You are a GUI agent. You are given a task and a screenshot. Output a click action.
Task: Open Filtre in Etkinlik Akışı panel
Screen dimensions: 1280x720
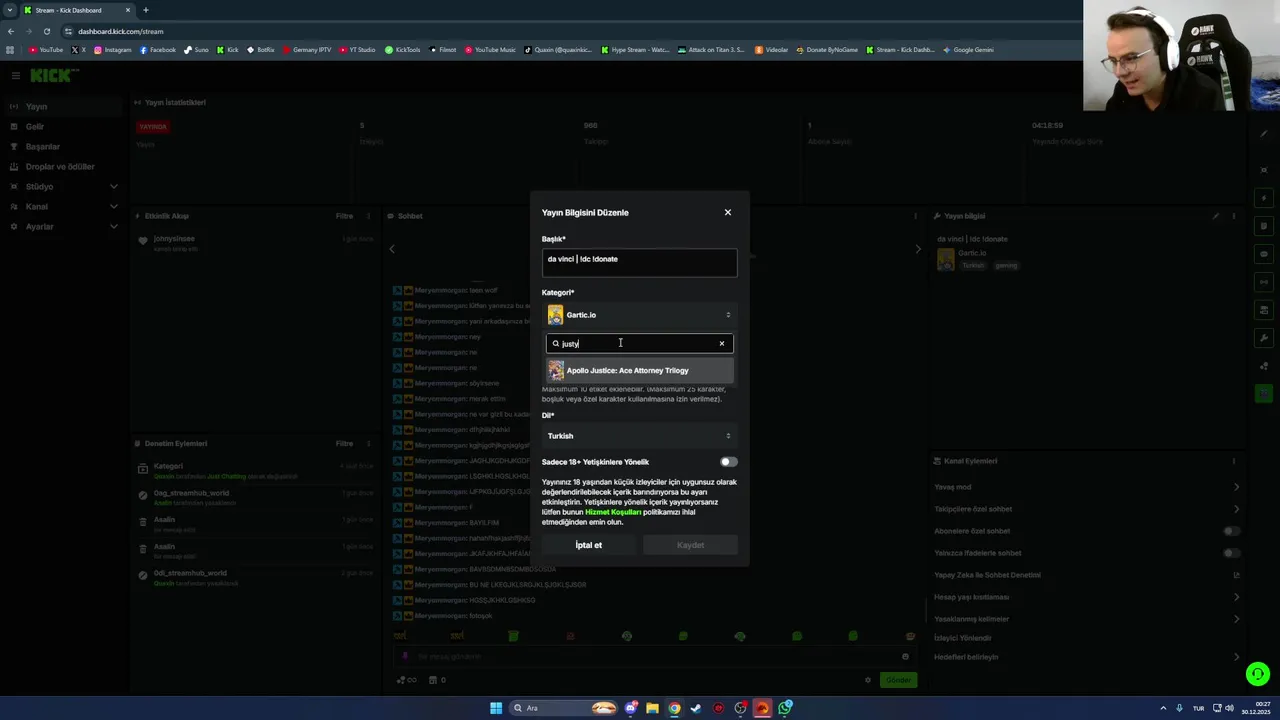[344, 216]
